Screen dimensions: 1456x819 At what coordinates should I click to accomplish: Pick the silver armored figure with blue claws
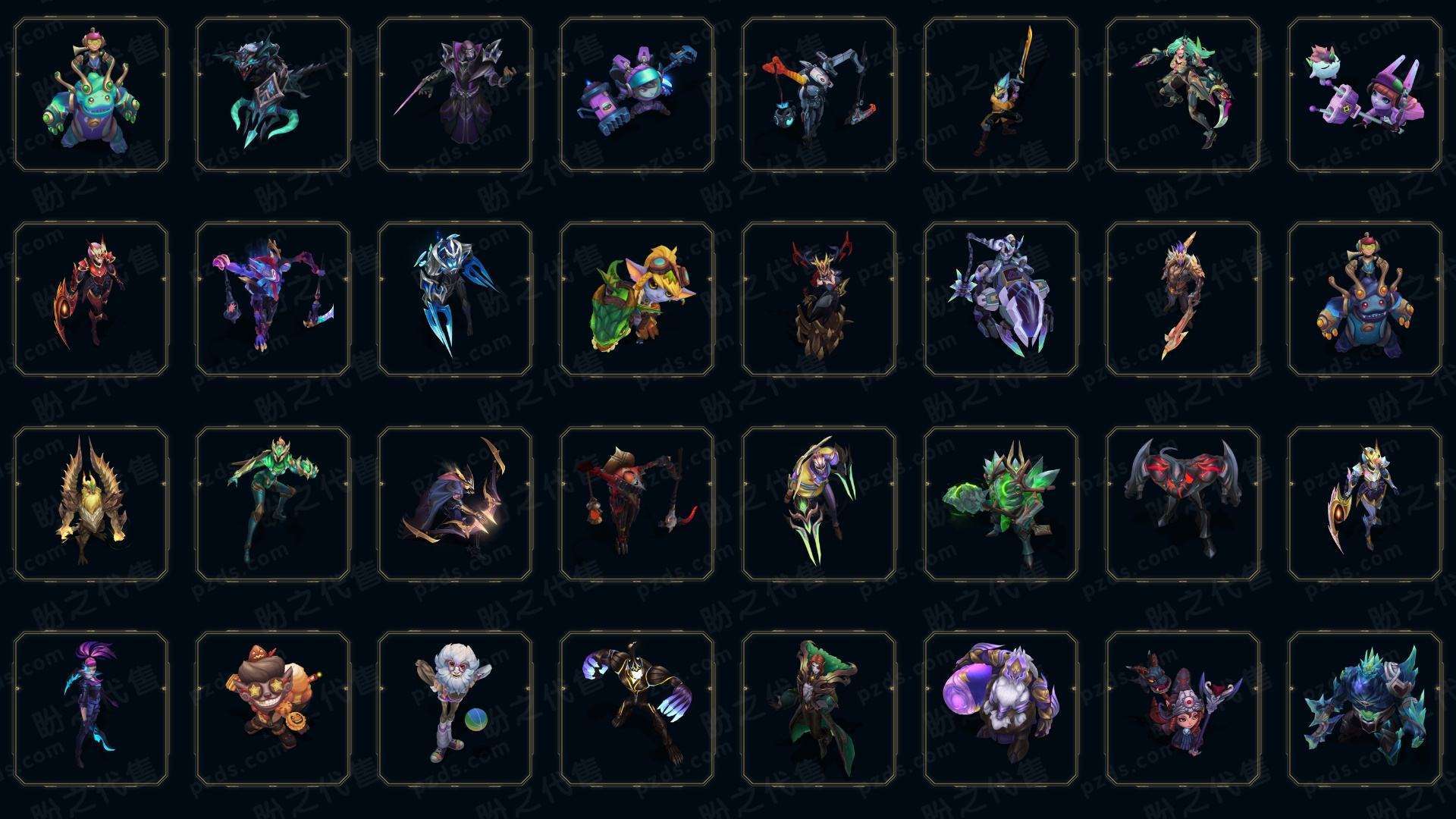pos(455,299)
